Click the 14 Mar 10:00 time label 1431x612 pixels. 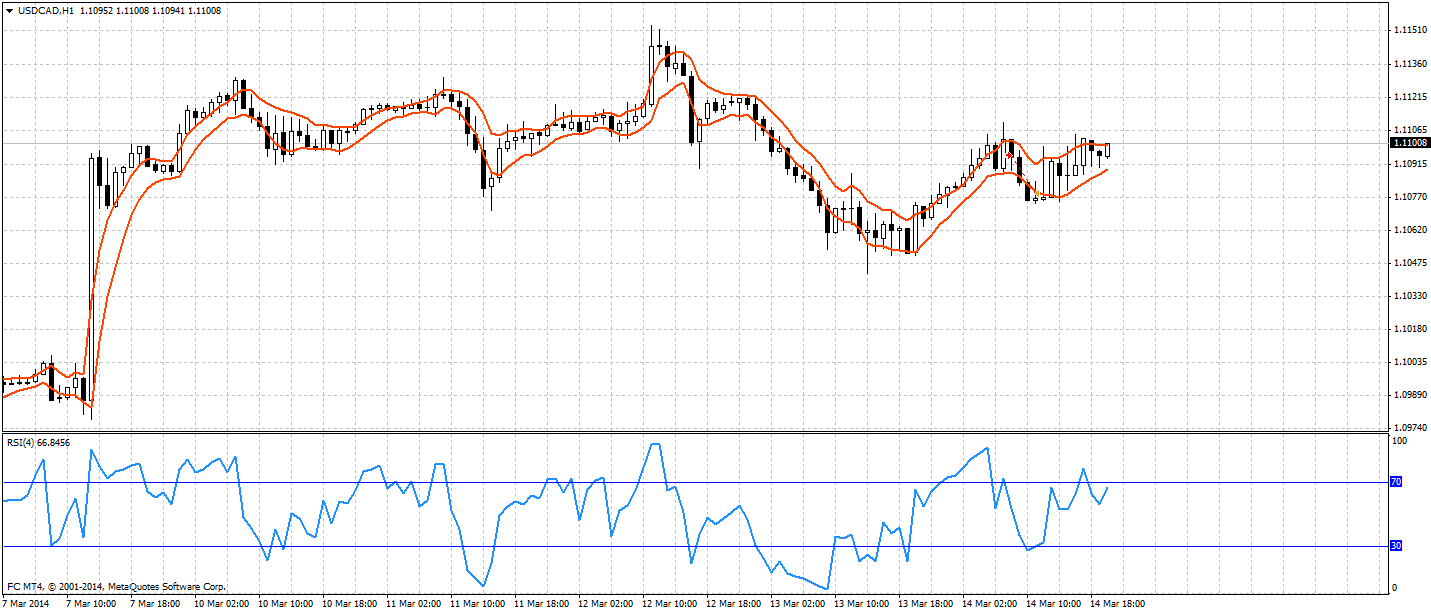(1054, 604)
